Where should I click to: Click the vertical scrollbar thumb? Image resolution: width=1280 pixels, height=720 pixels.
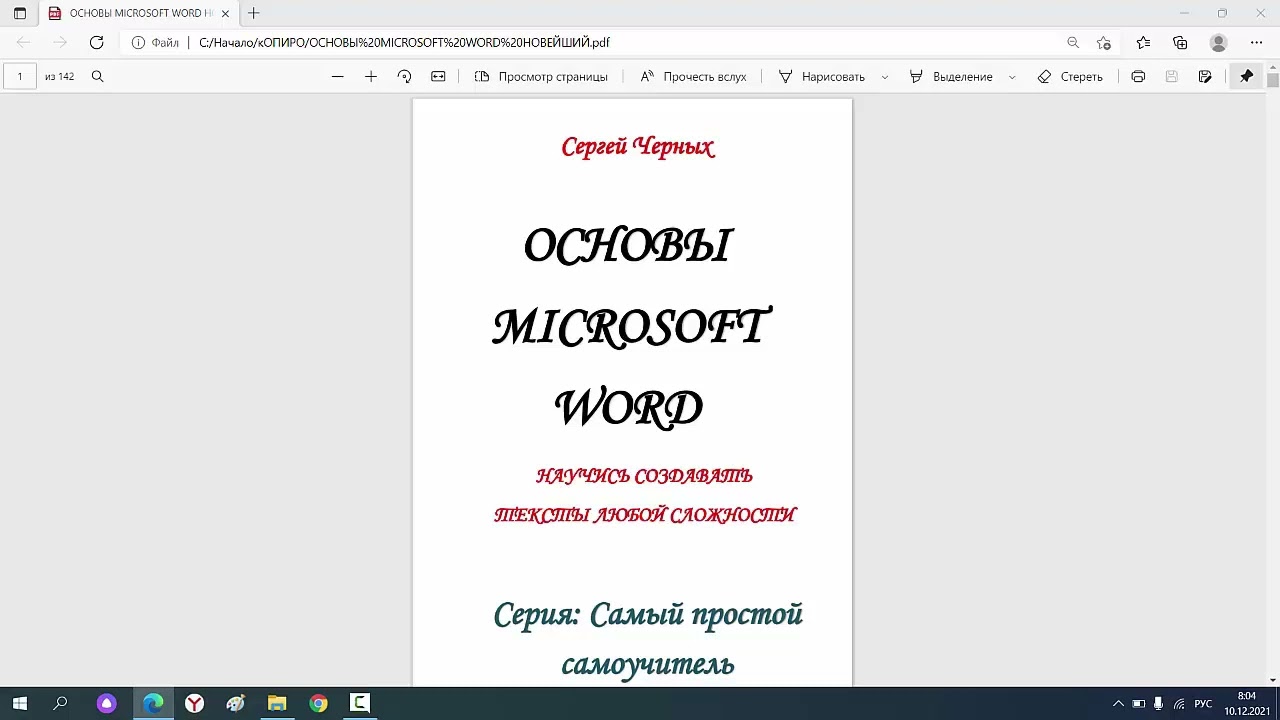tap(1273, 79)
